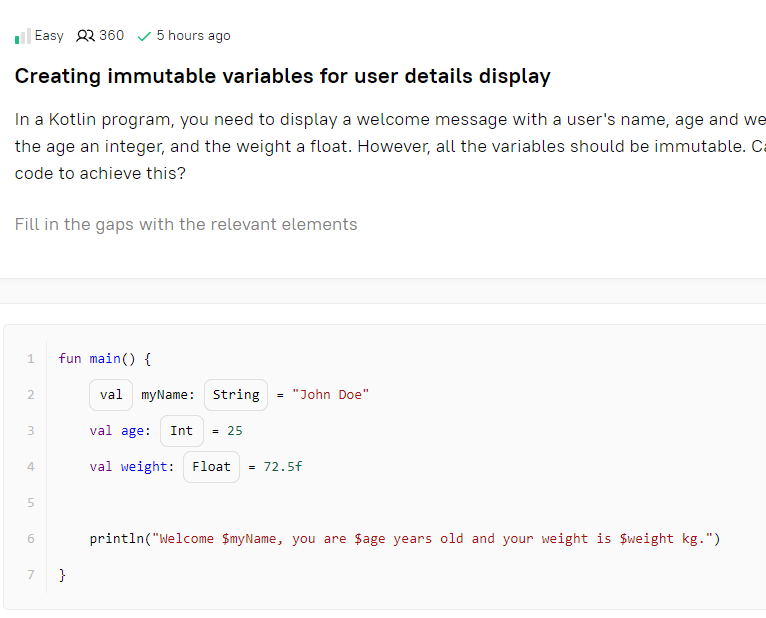
Task: Click the problem title heading
Action: coord(282,76)
